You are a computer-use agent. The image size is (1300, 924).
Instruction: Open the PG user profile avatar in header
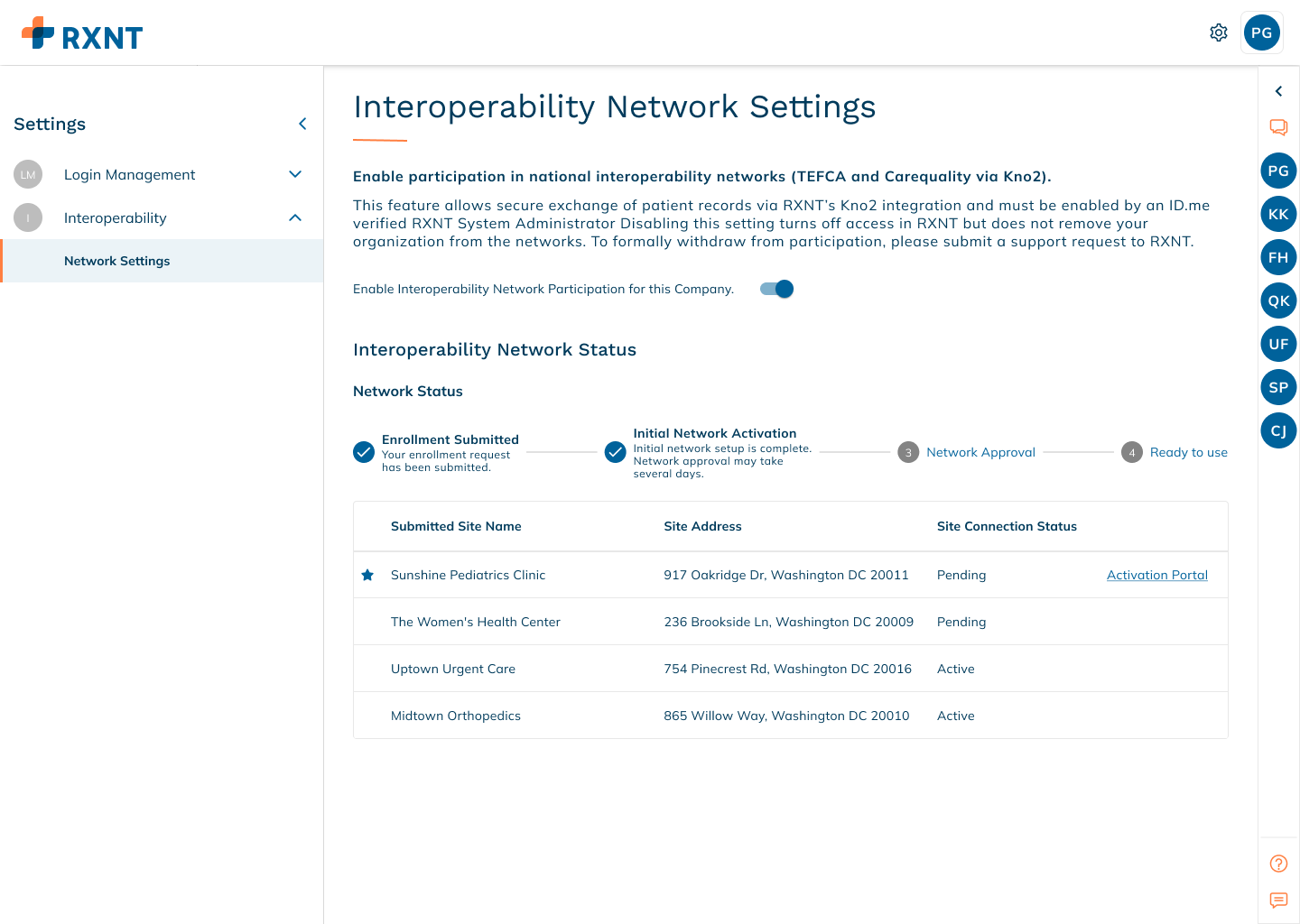pos(1262,32)
